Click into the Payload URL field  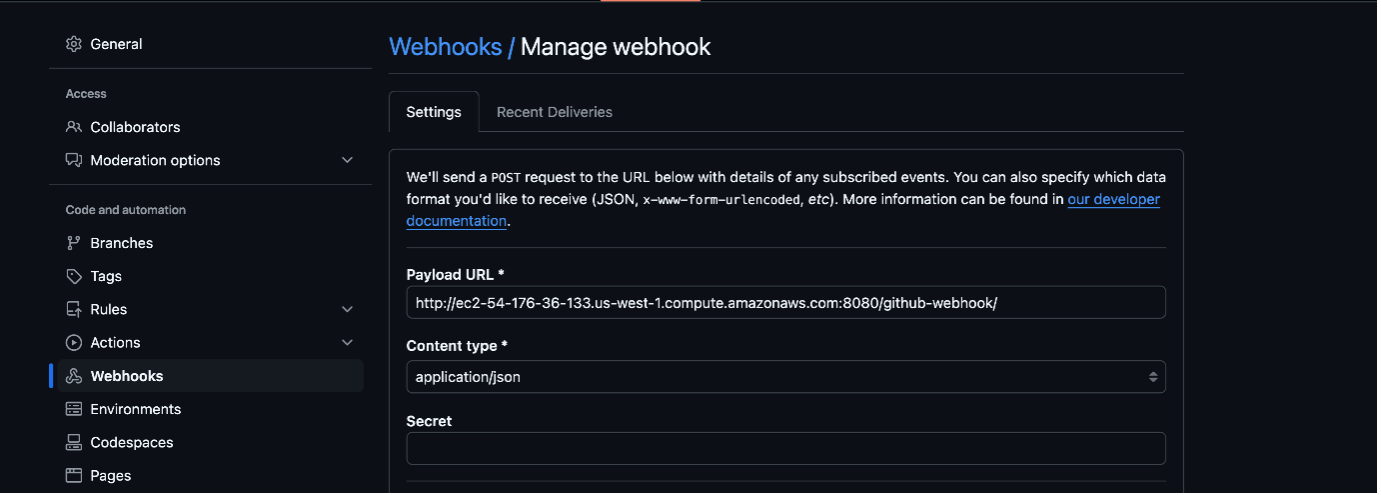point(785,302)
